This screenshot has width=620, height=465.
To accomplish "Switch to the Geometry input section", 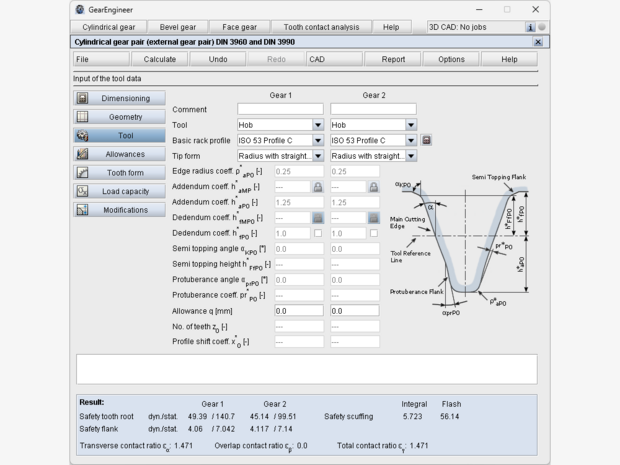I will click(x=119, y=117).
